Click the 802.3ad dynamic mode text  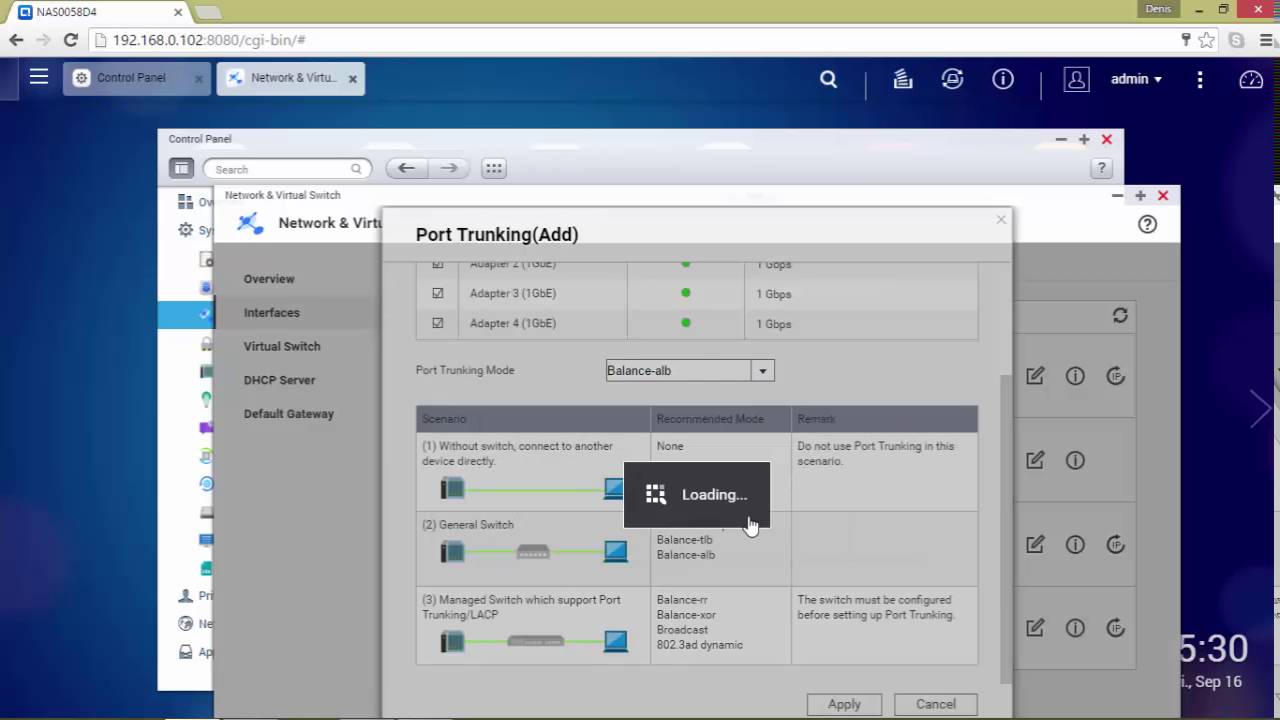700,645
